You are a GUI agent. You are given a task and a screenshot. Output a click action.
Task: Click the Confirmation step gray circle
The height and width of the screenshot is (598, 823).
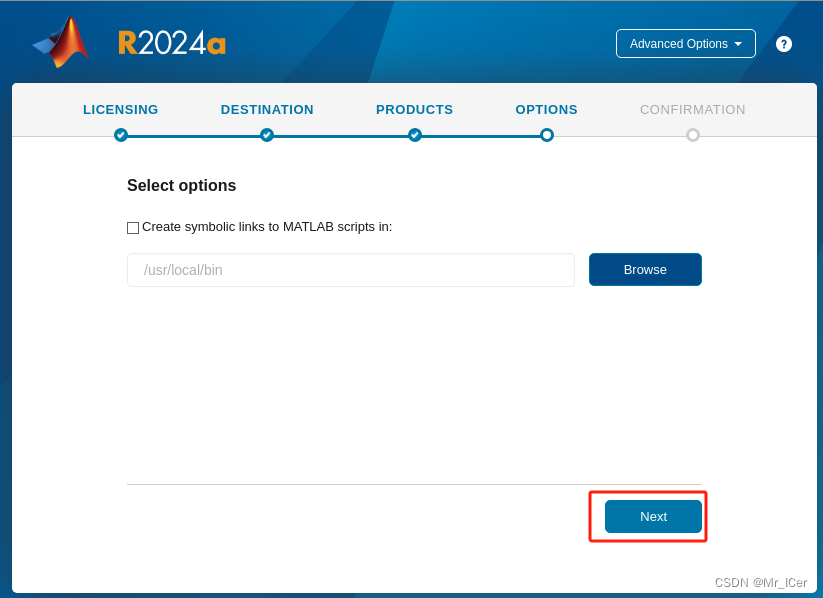pyautogui.click(x=693, y=135)
